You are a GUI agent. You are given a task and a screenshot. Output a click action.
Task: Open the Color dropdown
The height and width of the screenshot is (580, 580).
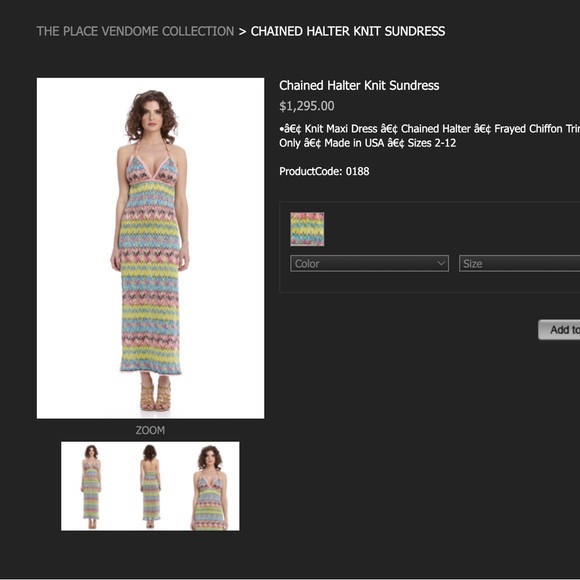(x=370, y=263)
